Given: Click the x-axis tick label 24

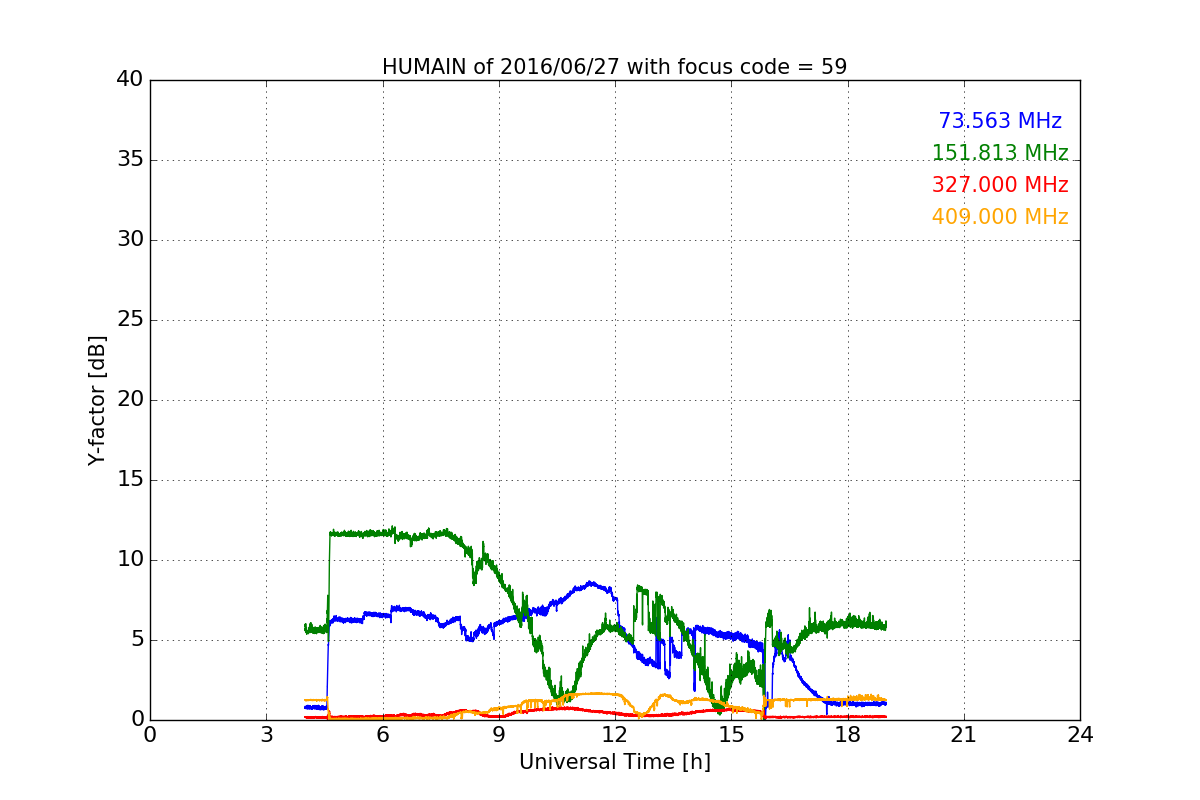Looking at the screenshot, I should click(x=1080, y=734).
